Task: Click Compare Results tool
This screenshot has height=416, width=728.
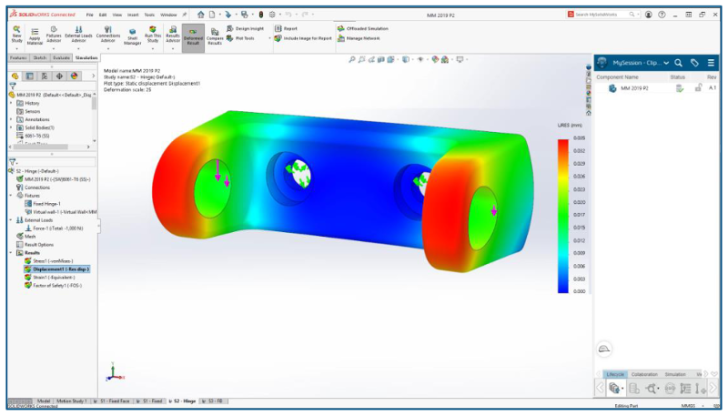Action: (x=214, y=38)
